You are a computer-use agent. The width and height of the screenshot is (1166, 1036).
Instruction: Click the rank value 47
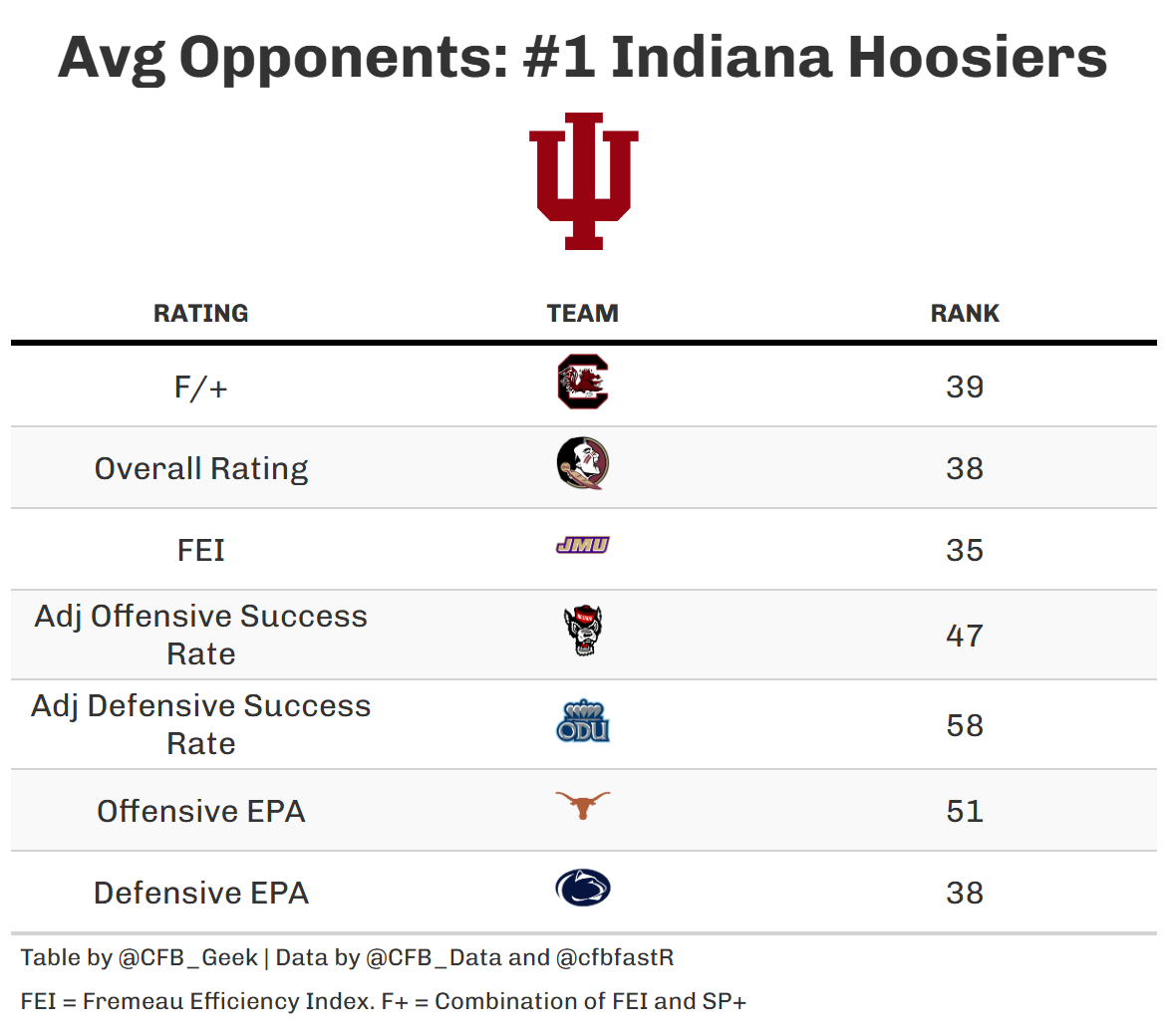coord(965,636)
